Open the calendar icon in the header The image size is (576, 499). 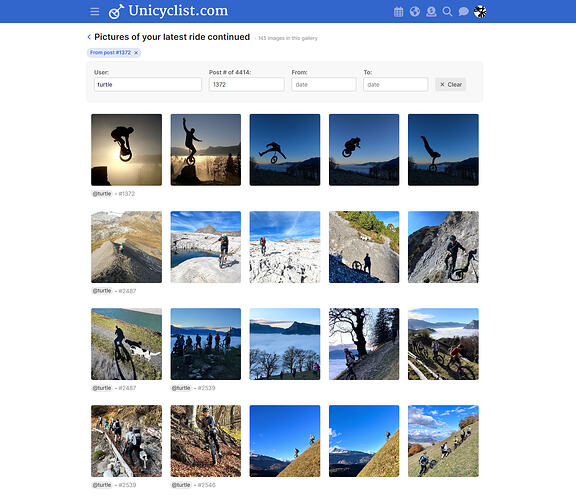(399, 12)
